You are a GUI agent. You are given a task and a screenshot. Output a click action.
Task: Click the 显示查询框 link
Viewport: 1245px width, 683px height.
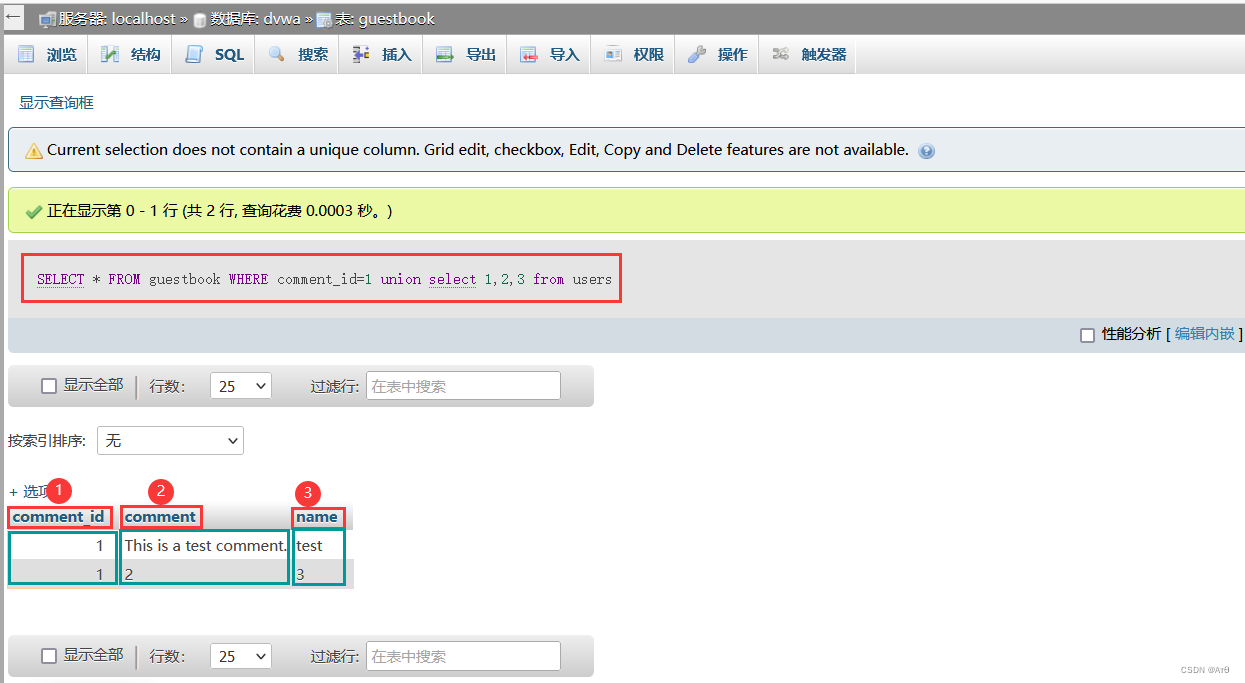coord(56,102)
